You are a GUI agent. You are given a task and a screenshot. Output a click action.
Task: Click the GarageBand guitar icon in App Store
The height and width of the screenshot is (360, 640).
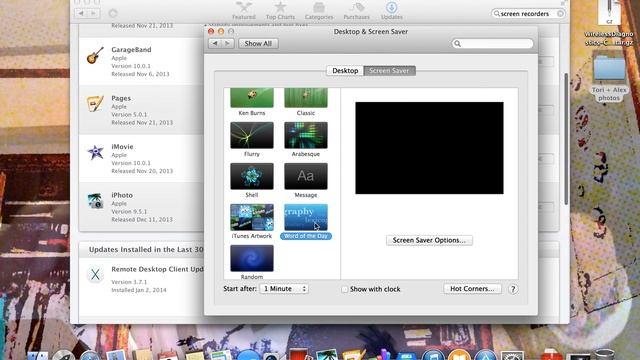[95, 56]
